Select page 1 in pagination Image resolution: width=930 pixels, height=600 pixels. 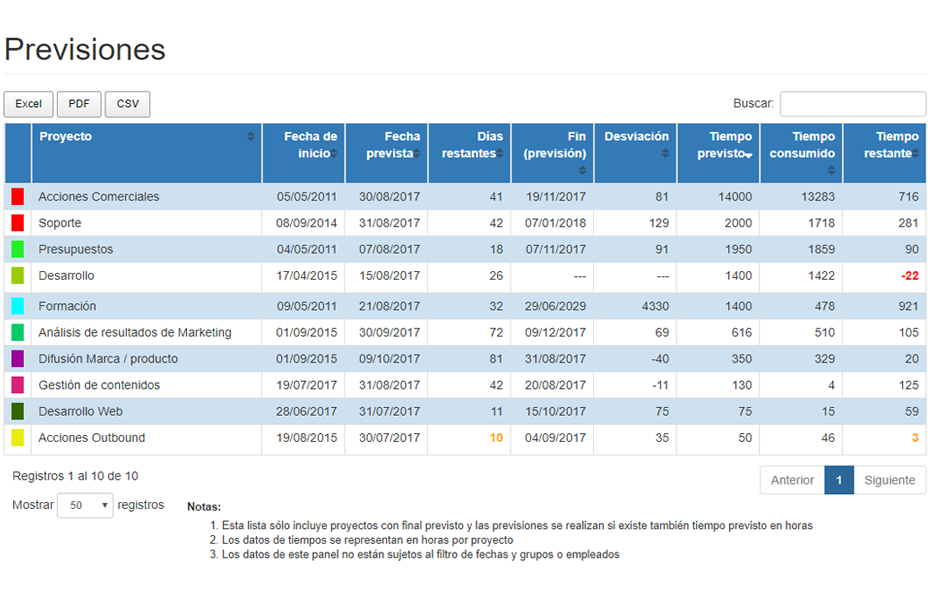(x=839, y=480)
